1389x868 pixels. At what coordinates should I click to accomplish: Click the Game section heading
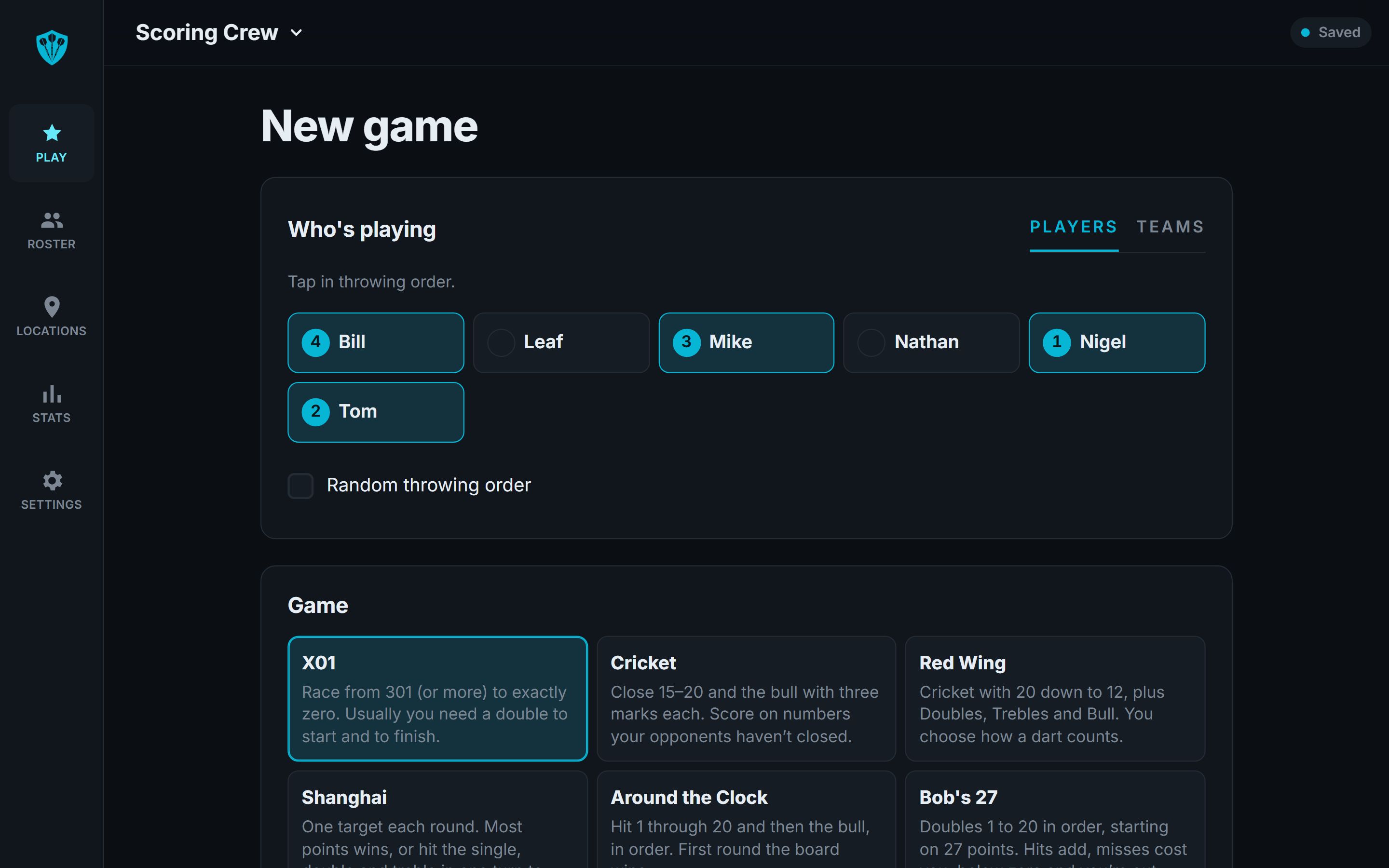[x=318, y=606]
